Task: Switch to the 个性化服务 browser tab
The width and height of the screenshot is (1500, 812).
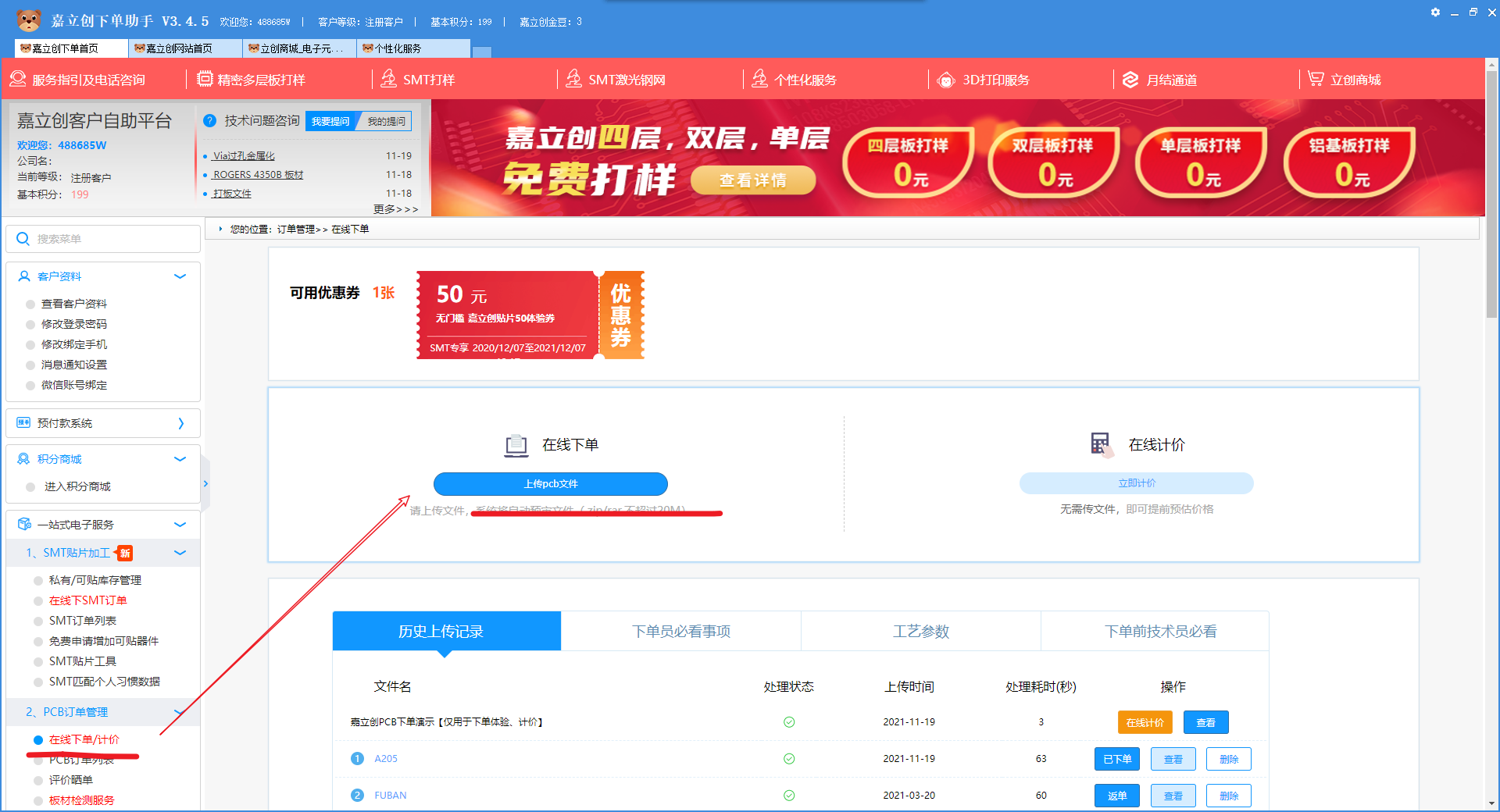Action: [413, 48]
